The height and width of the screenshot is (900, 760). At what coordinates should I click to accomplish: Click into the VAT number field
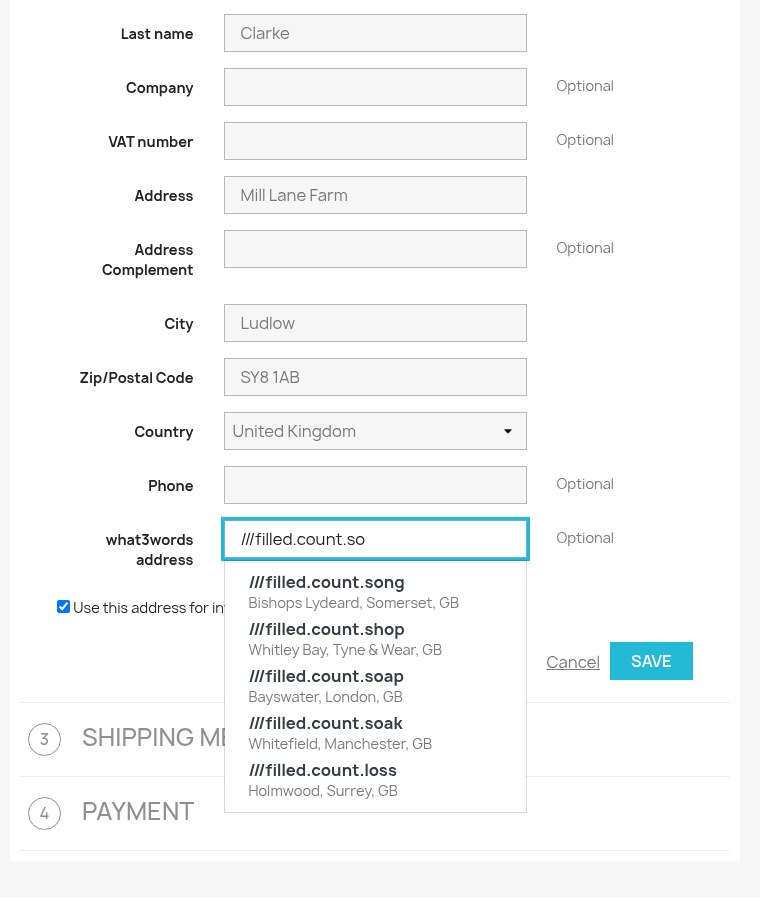(x=375, y=141)
